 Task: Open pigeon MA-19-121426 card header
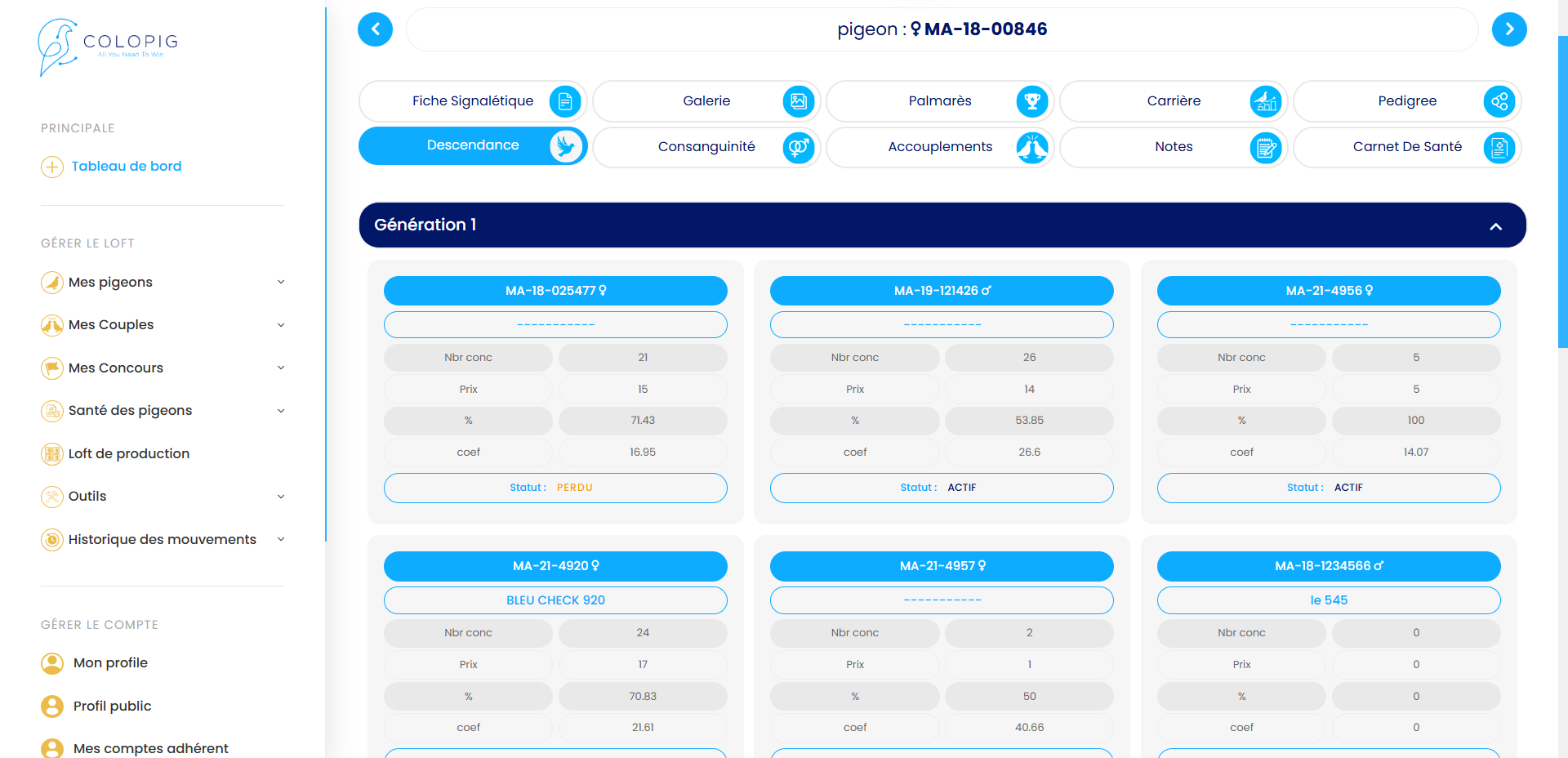pos(942,291)
